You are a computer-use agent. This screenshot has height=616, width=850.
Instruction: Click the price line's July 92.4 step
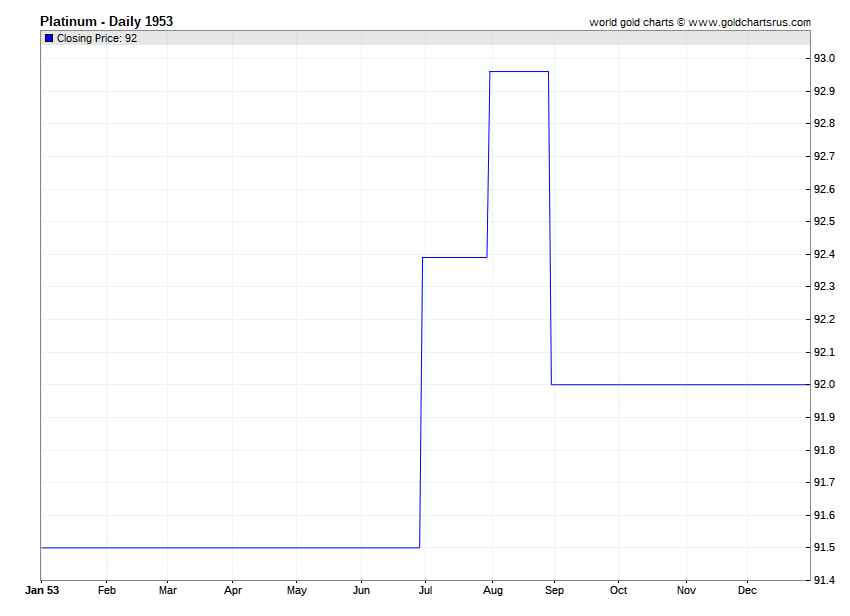[454, 258]
